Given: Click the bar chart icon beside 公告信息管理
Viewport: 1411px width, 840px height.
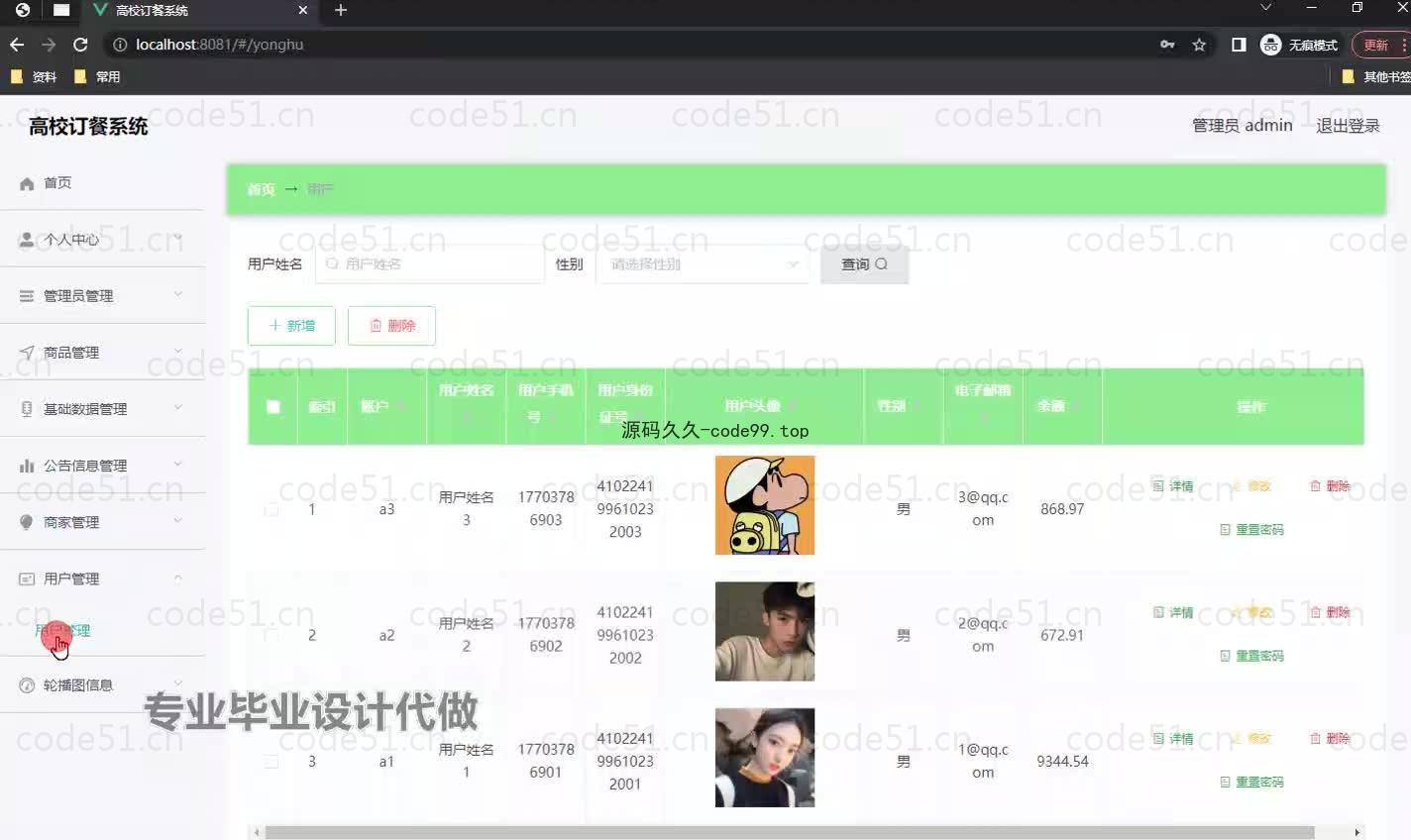Looking at the screenshot, I should tap(27, 466).
